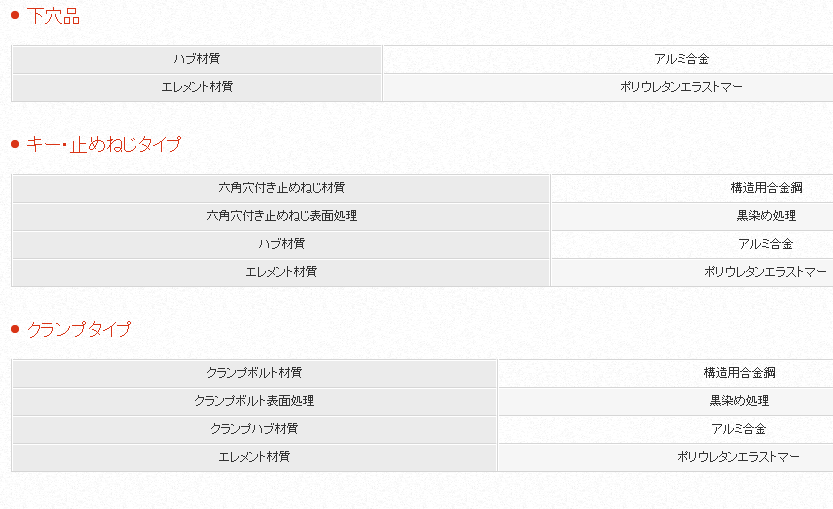Screen dimensions: 833x509
Task: Select ポリウレタンエラストマー value in the 下穴品 table
Action: click(681, 87)
